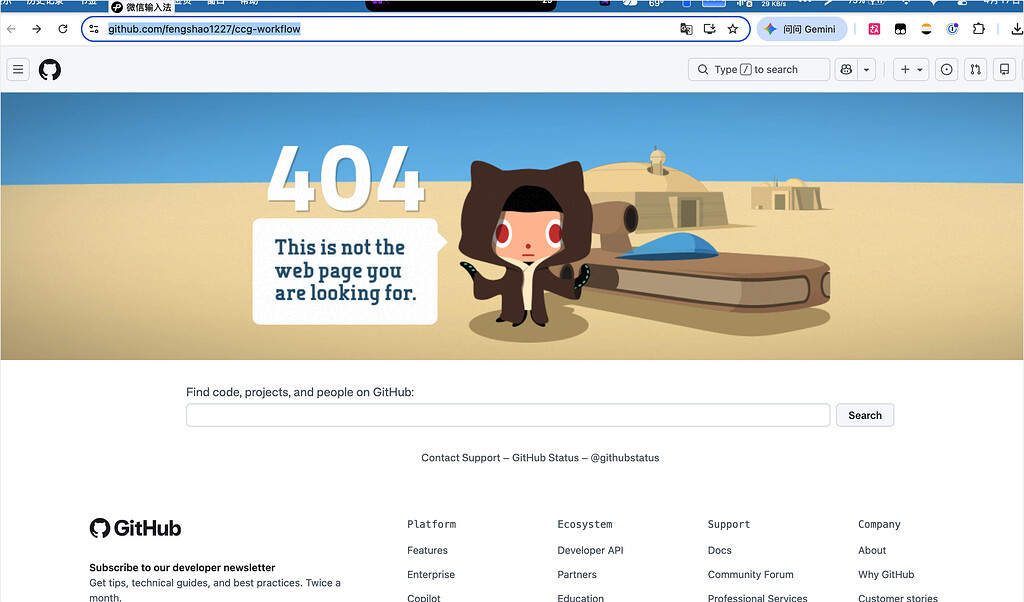Open GitHub Copilot chat icon
This screenshot has width=1024, height=602.
click(846, 69)
